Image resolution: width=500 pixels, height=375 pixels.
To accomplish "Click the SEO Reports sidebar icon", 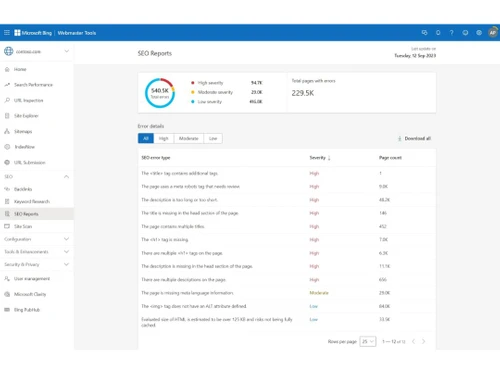I will [7, 214].
